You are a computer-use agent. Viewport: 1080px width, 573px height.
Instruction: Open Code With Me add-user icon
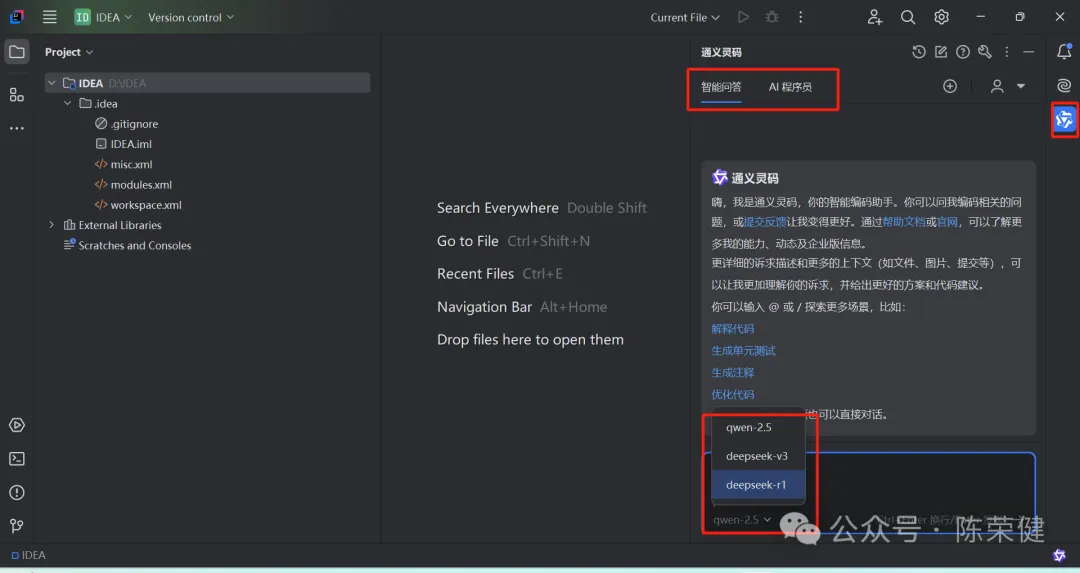pyautogui.click(x=875, y=17)
